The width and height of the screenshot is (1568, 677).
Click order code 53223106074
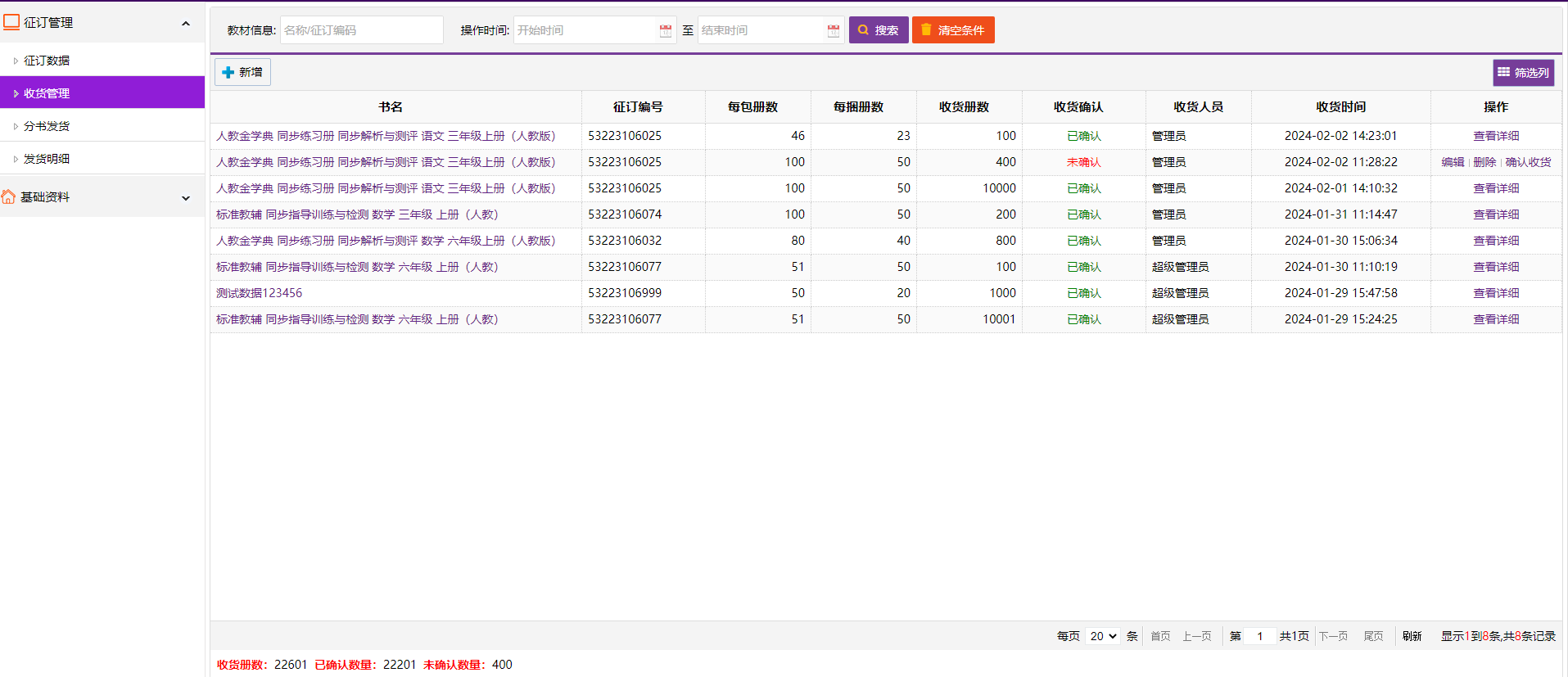pos(625,214)
